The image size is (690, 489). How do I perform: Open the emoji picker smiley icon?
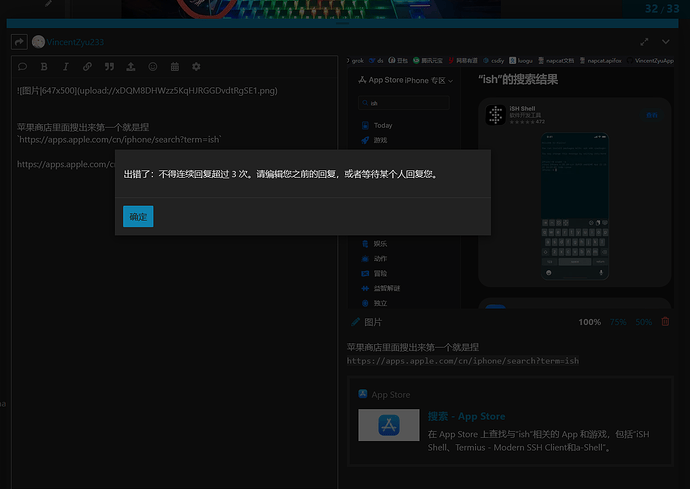[153, 66]
